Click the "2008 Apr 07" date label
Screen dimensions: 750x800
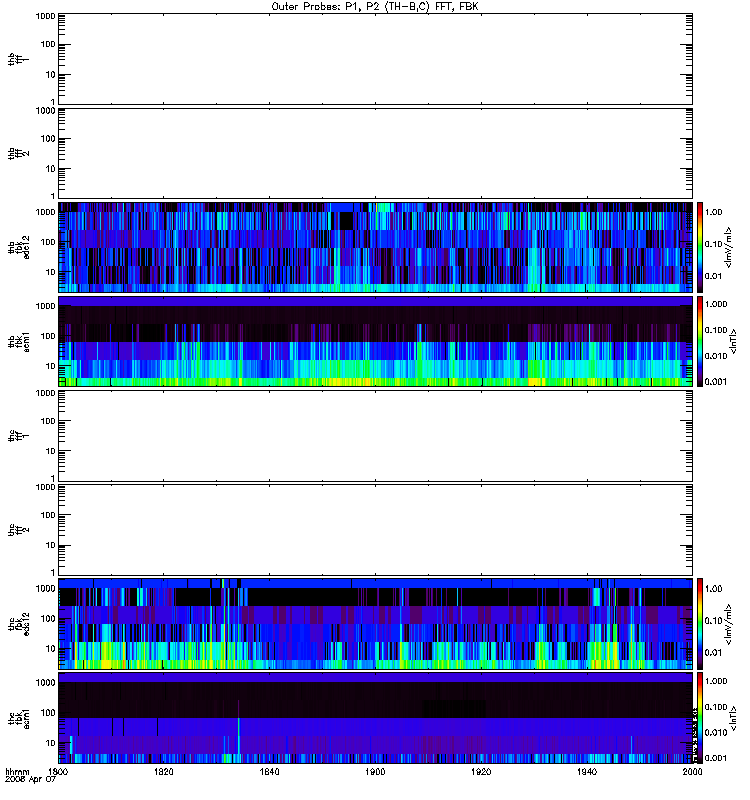30,780
